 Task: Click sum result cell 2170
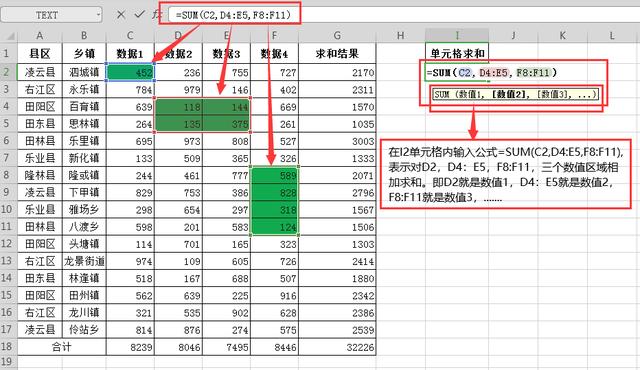(x=337, y=72)
